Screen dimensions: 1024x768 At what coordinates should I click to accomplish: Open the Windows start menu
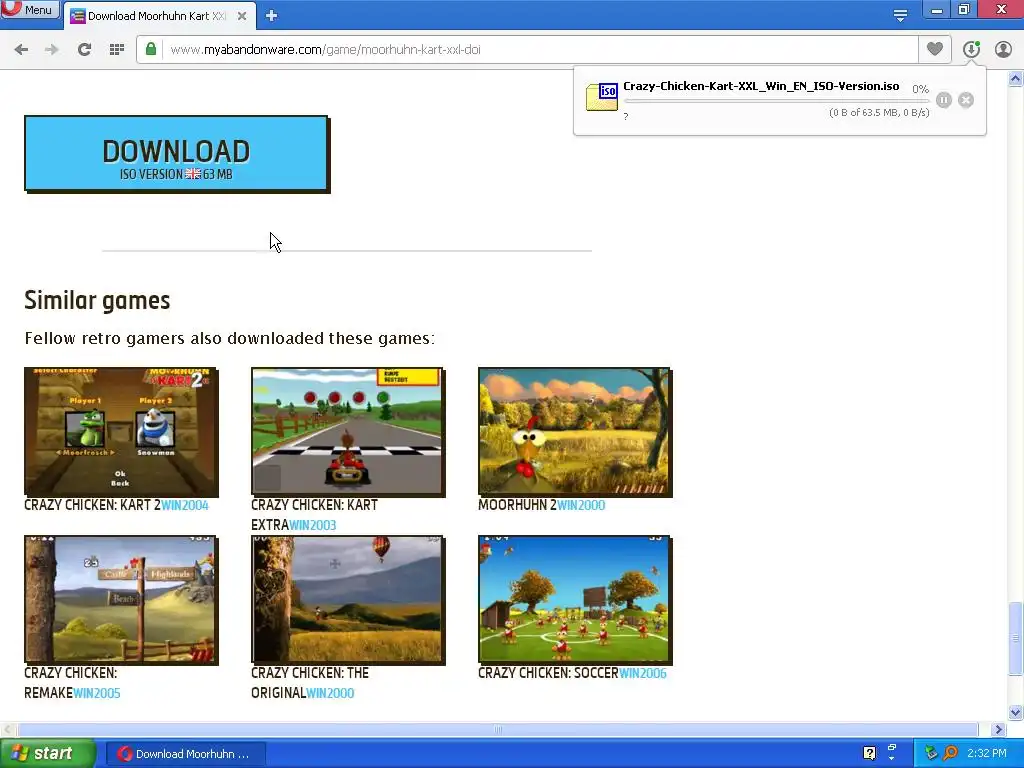(x=47, y=754)
